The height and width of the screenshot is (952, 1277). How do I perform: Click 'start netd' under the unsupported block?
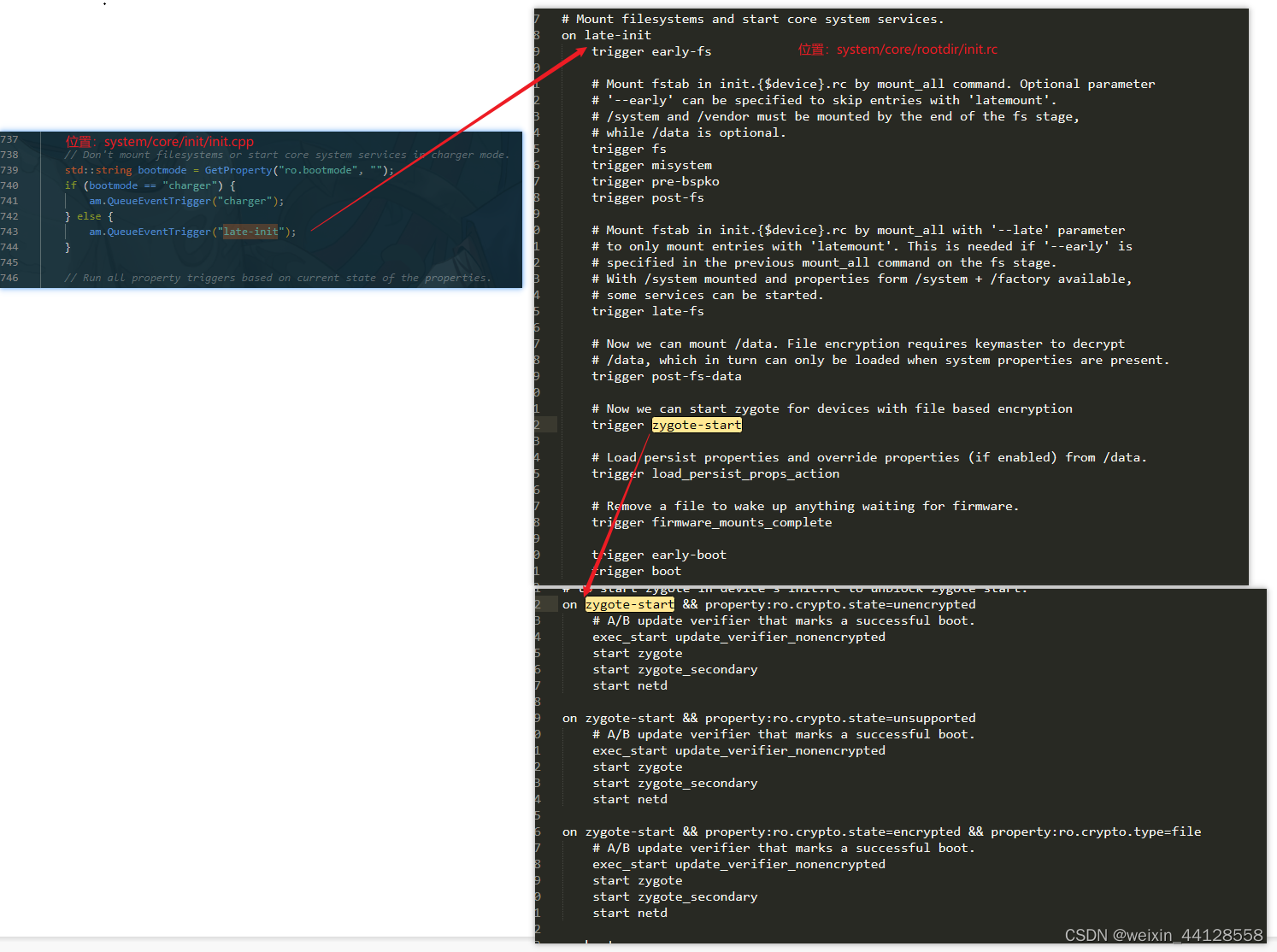(630, 799)
